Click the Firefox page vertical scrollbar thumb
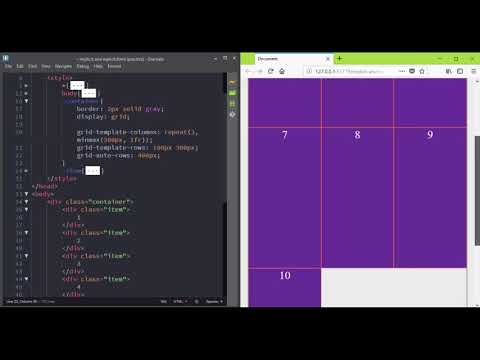 coord(477,191)
